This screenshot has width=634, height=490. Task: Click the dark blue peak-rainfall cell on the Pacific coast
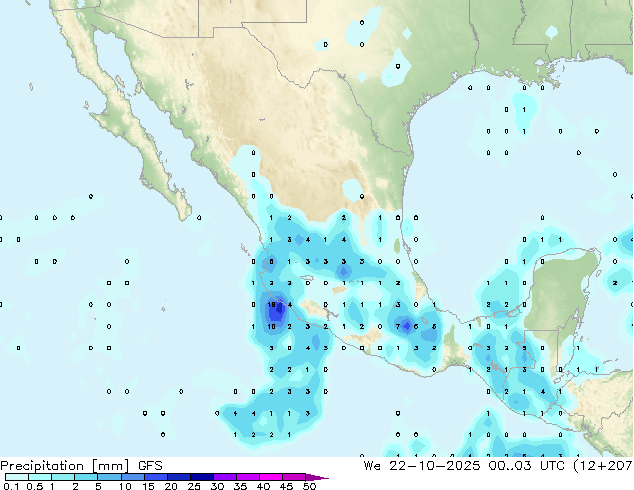point(279,310)
